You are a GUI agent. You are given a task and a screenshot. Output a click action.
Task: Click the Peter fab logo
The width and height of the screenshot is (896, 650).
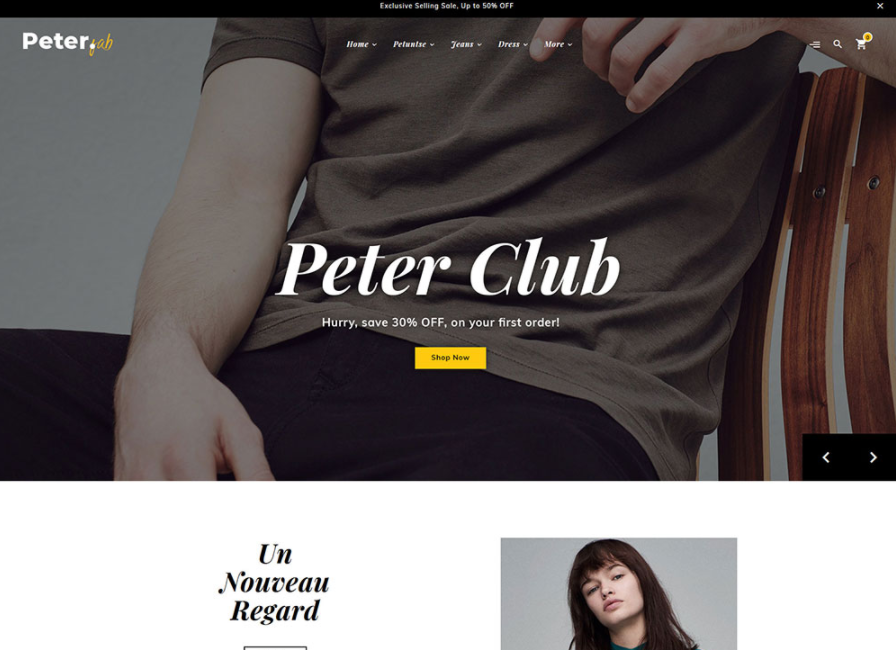(67, 43)
